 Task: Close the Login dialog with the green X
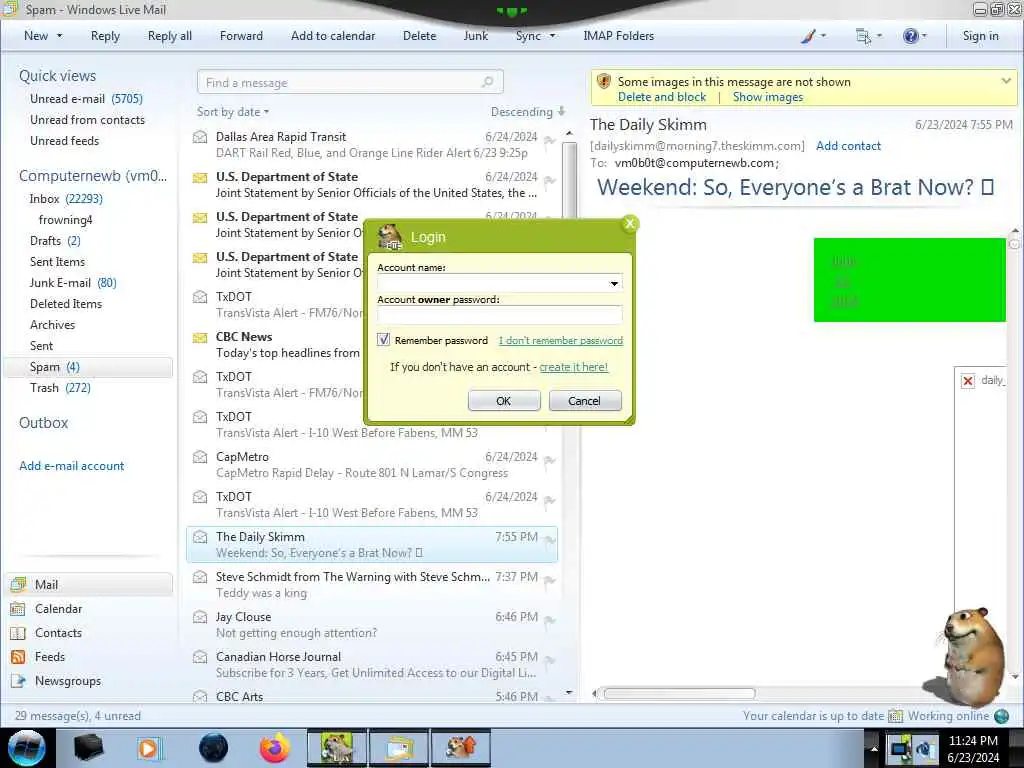(x=630, y=224)
